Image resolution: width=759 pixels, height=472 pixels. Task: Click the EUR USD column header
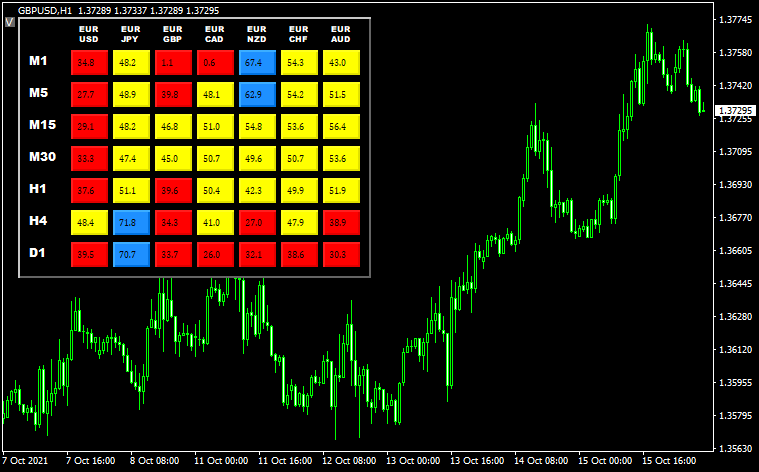tap(88, 34)
